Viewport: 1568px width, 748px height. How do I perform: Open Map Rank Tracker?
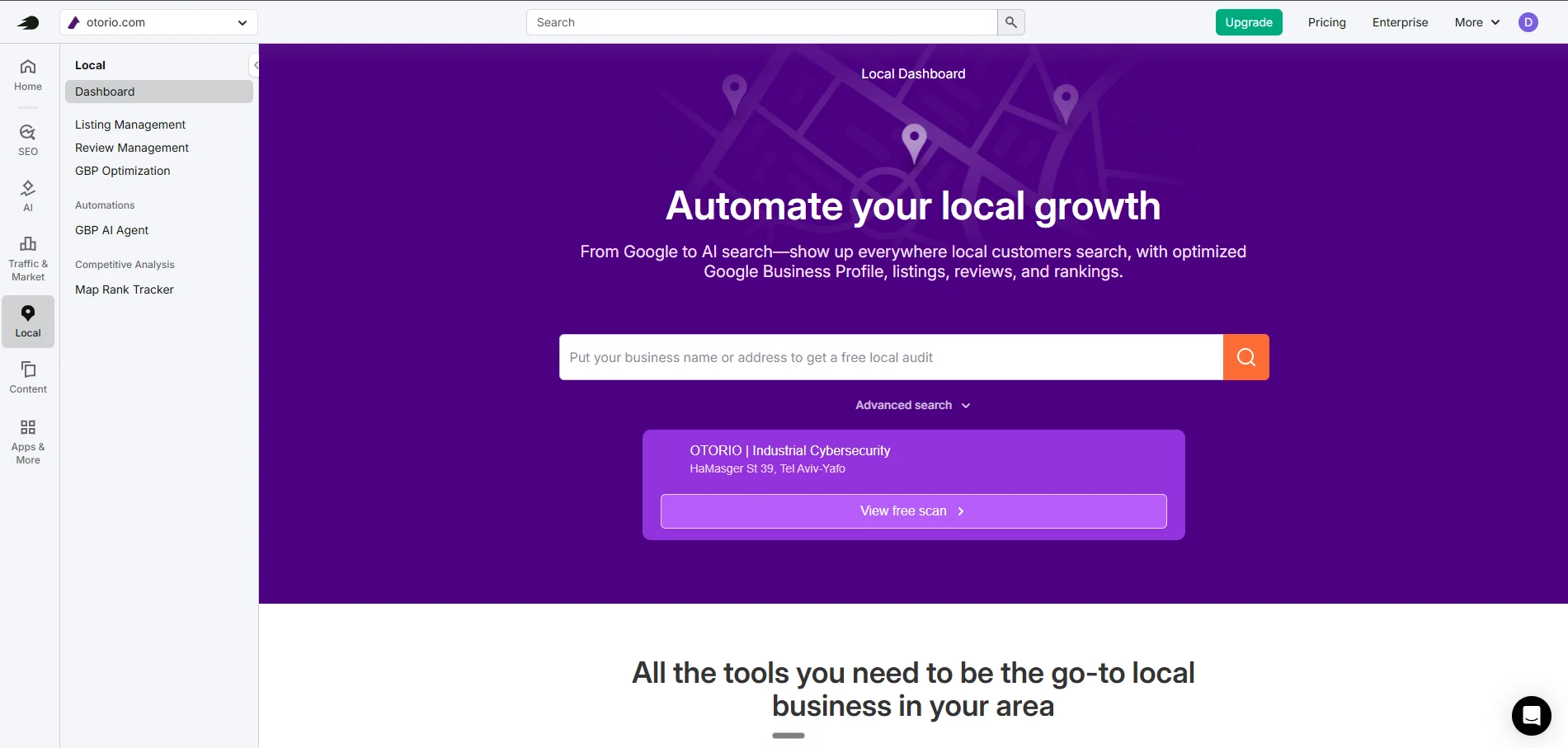125,289
